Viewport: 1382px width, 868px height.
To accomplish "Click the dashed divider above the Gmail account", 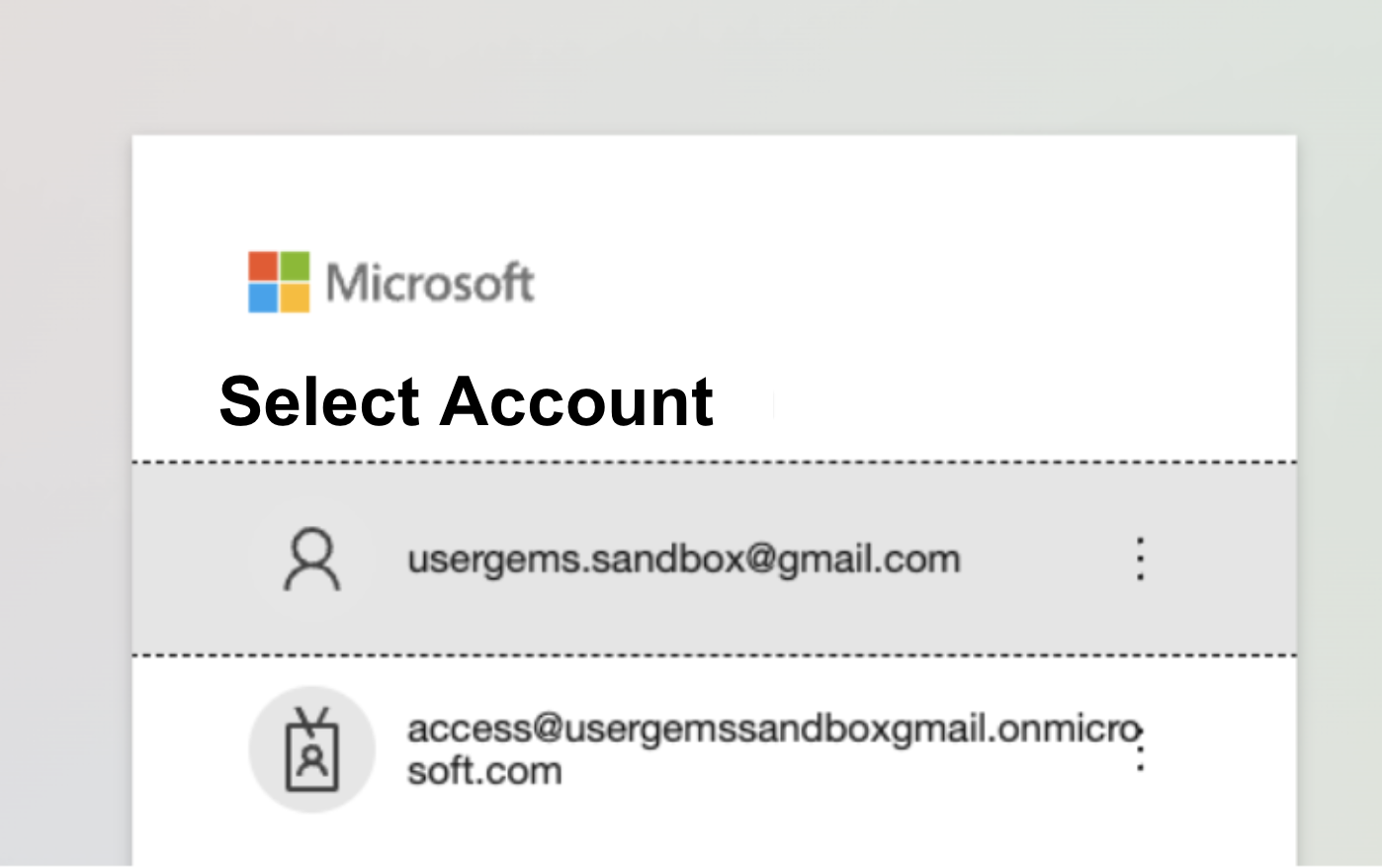I will click(714, 462).
